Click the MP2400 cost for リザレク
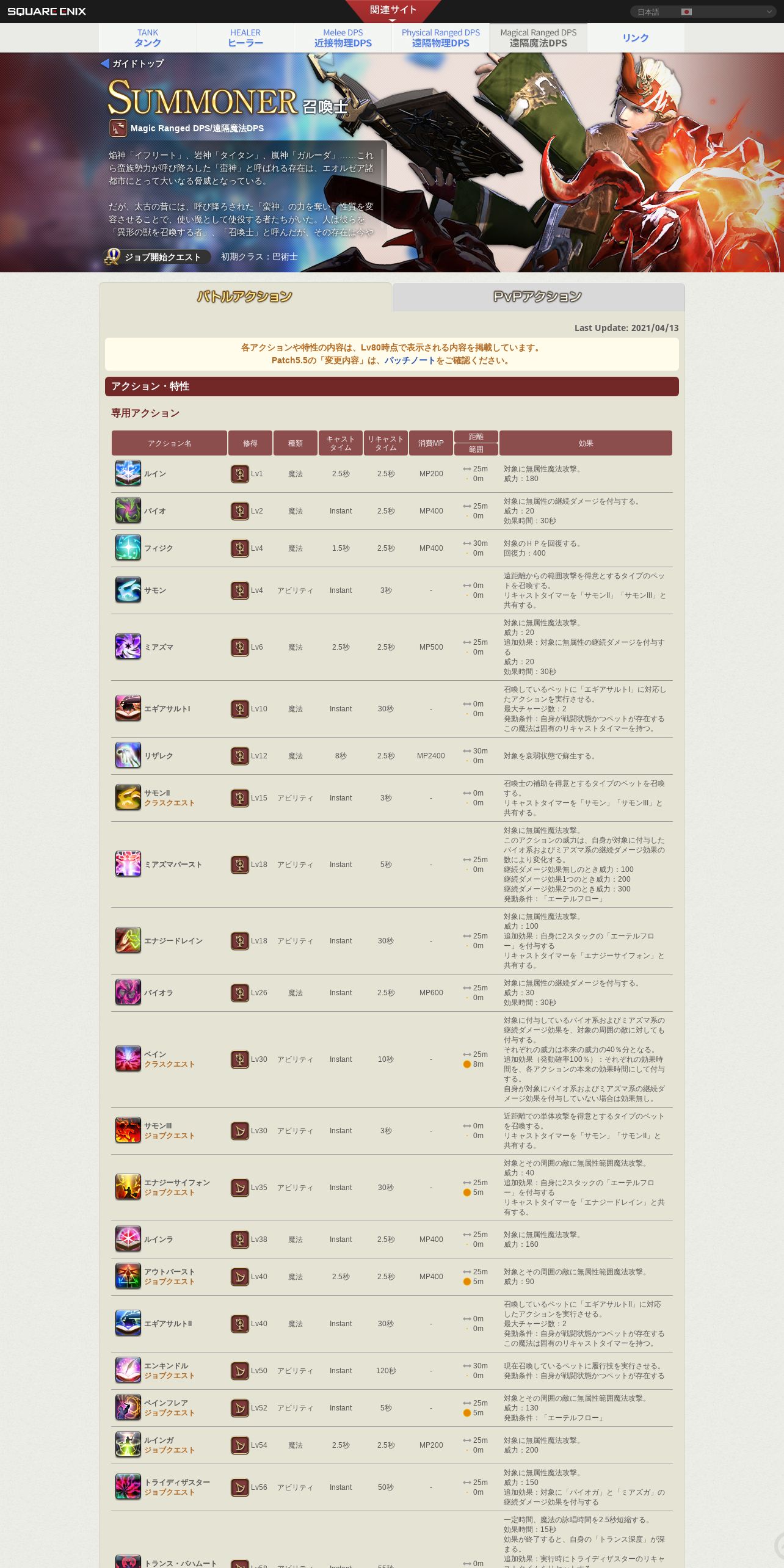The image size is (784, 1568). pos(431,756)
